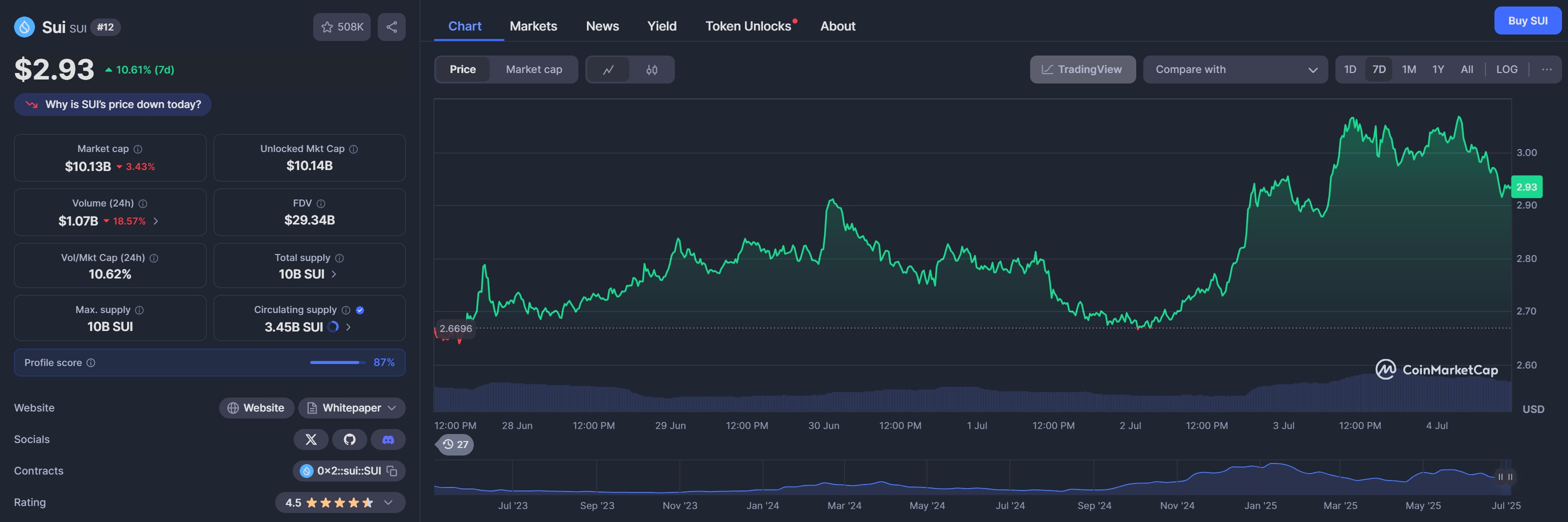Open the Website link button

point(256,408)
